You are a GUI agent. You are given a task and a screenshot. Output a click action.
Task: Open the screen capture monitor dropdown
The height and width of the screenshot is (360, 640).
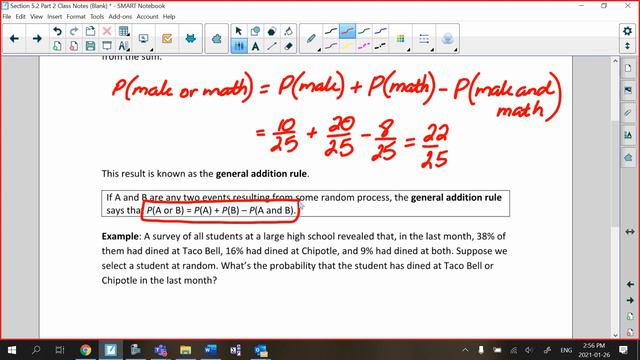(144, 39)
